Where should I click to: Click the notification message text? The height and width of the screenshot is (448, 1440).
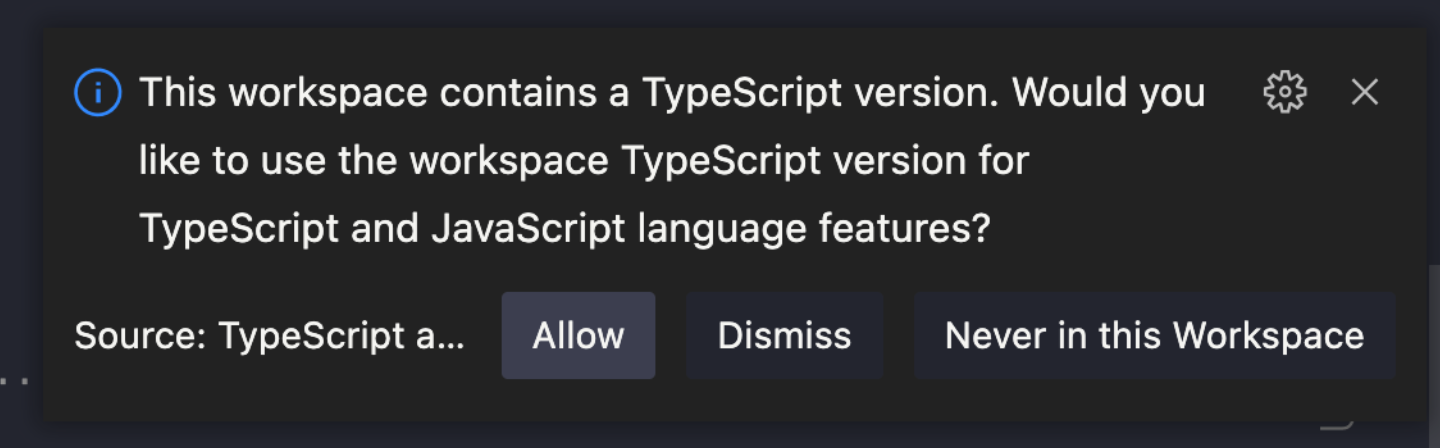[x=672, y=161]
